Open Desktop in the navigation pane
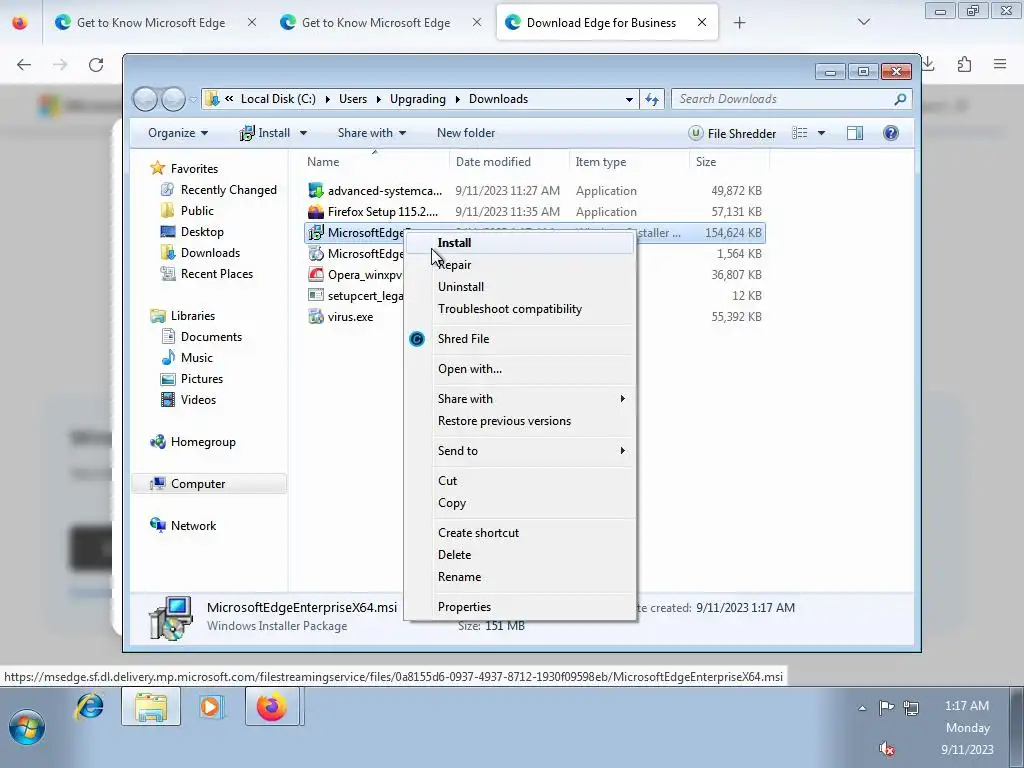Screen dimensions: 1024x768 point(202,232)
